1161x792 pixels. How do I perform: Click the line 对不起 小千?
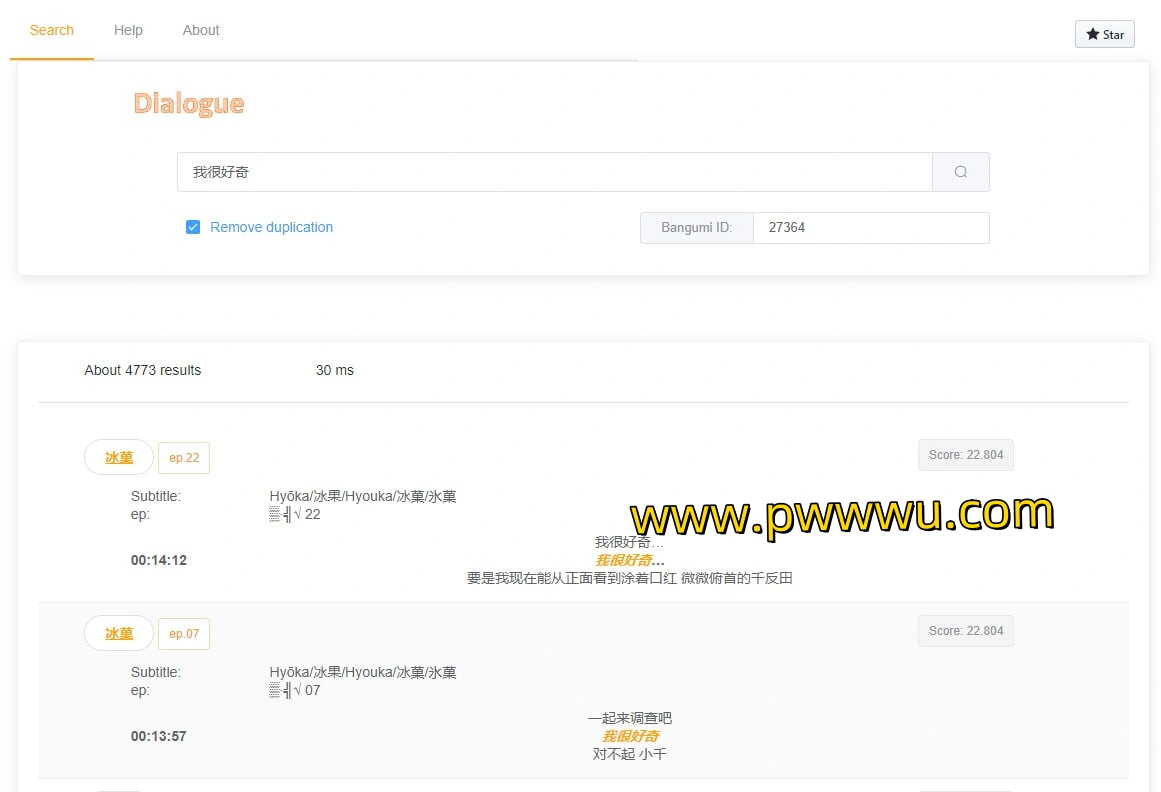pos(629,754)
